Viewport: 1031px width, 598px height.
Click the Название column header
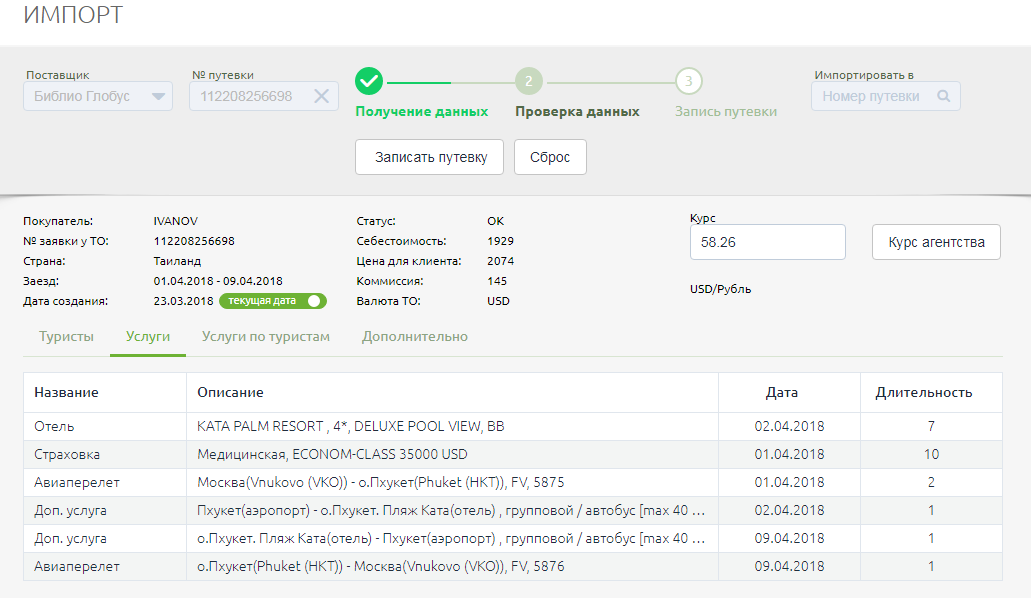tap(66, 392)
